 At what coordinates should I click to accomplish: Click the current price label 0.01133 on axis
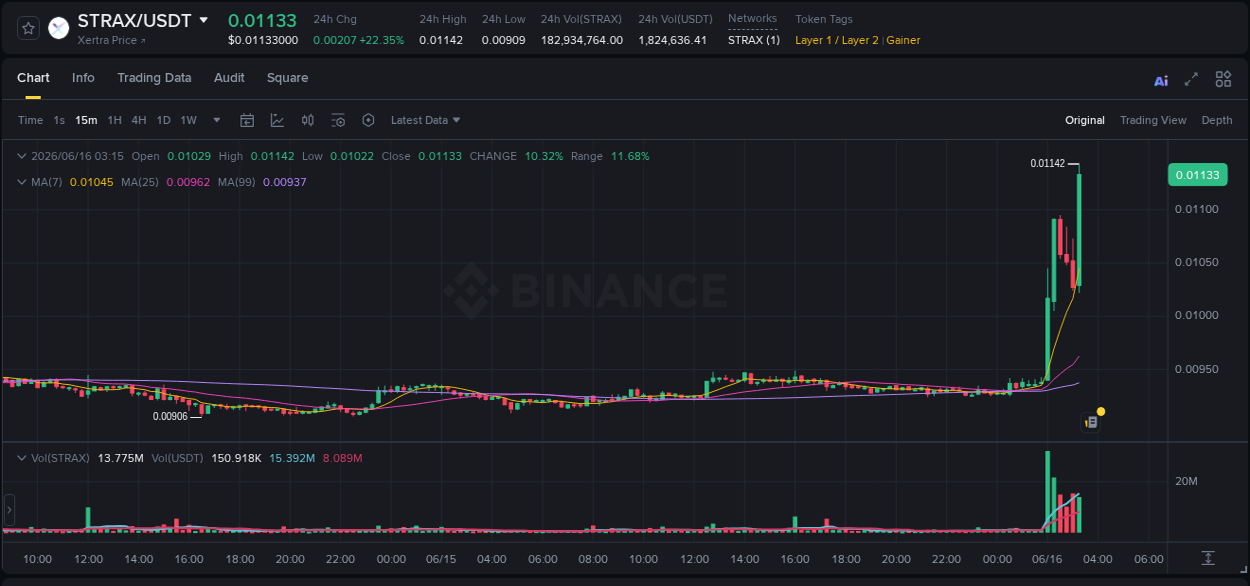click(1197, 175)
